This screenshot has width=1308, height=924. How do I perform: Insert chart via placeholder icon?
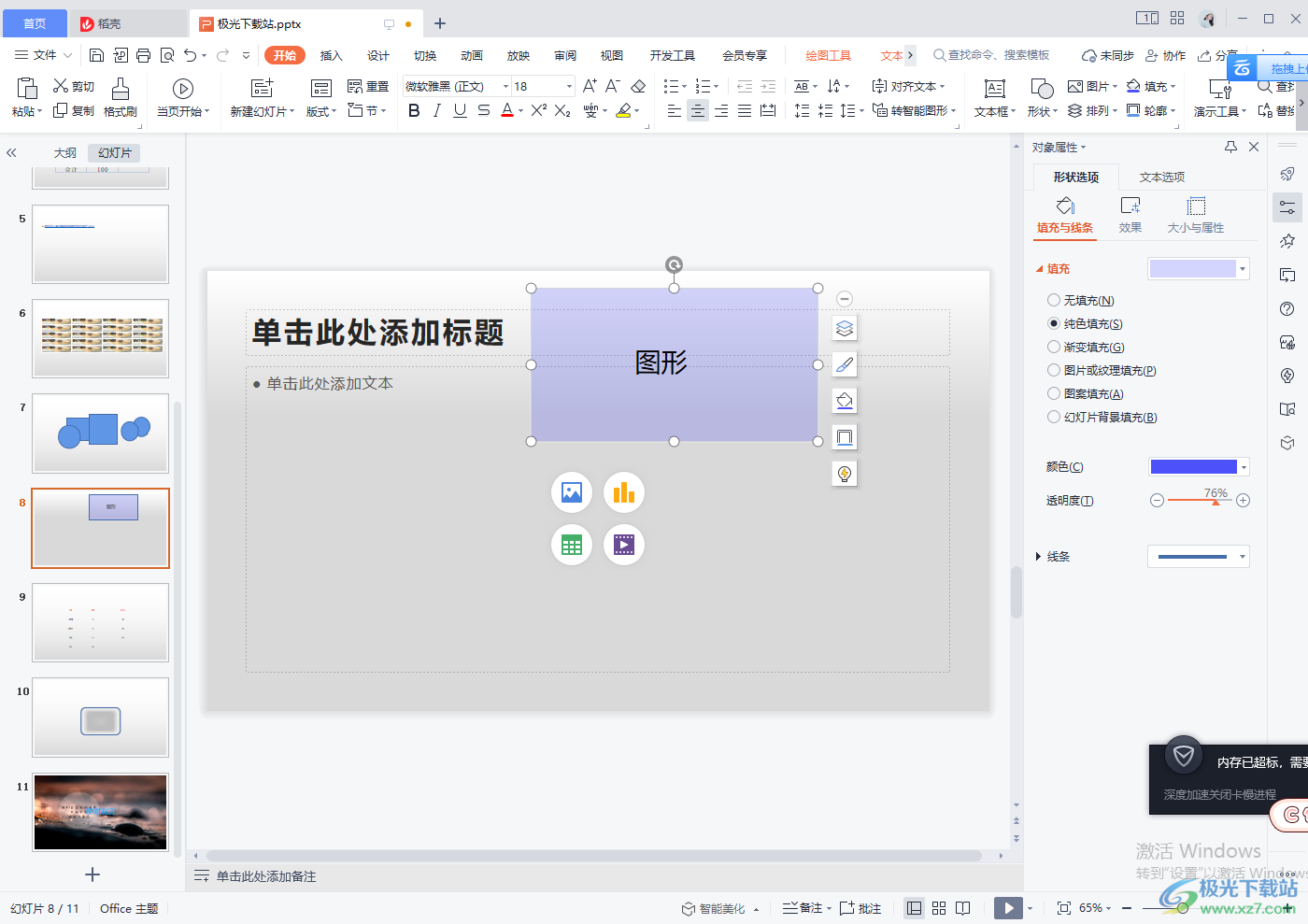click(x=624, y=492)
